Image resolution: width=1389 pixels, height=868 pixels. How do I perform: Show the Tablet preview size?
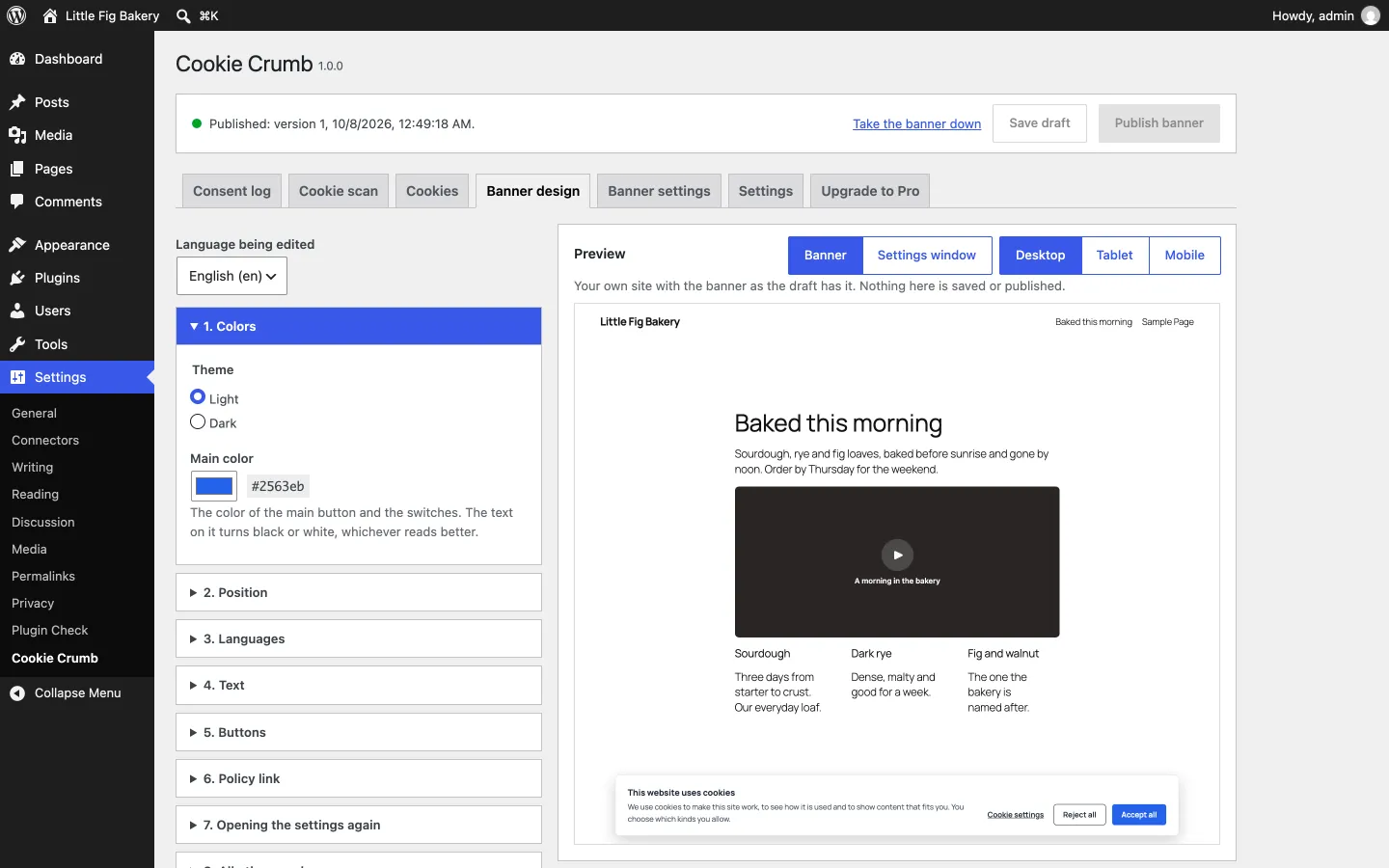(x=1115, y=256)
